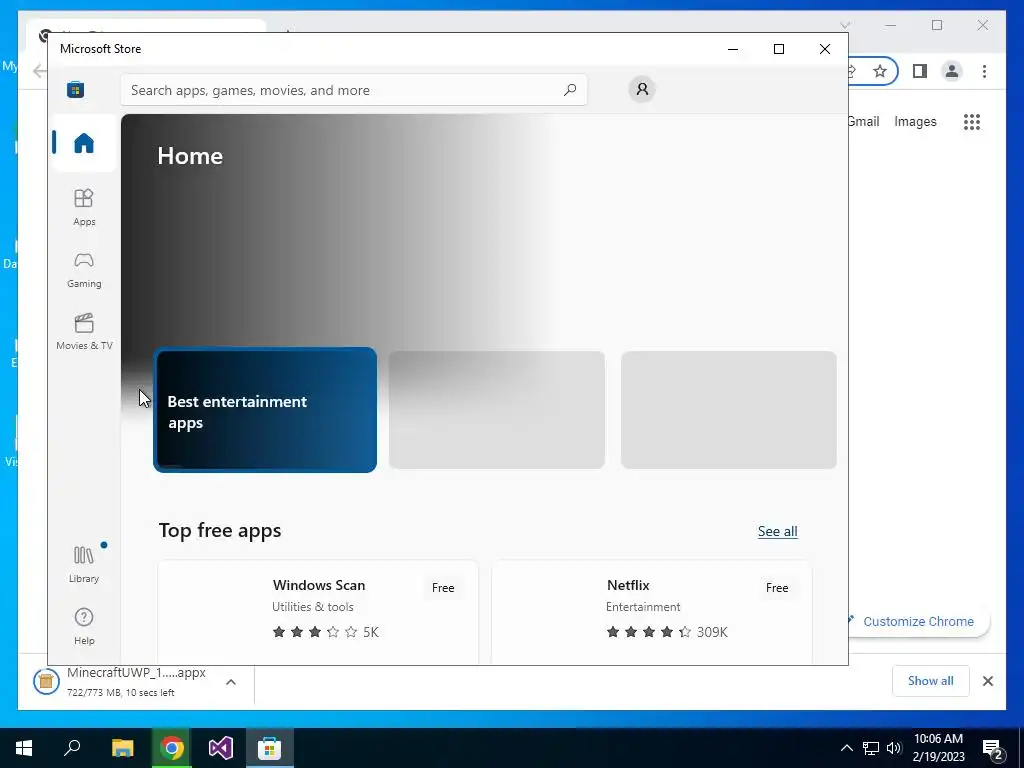
Task: Toggle Chrome side panel icon
Action: coord(920,71)
